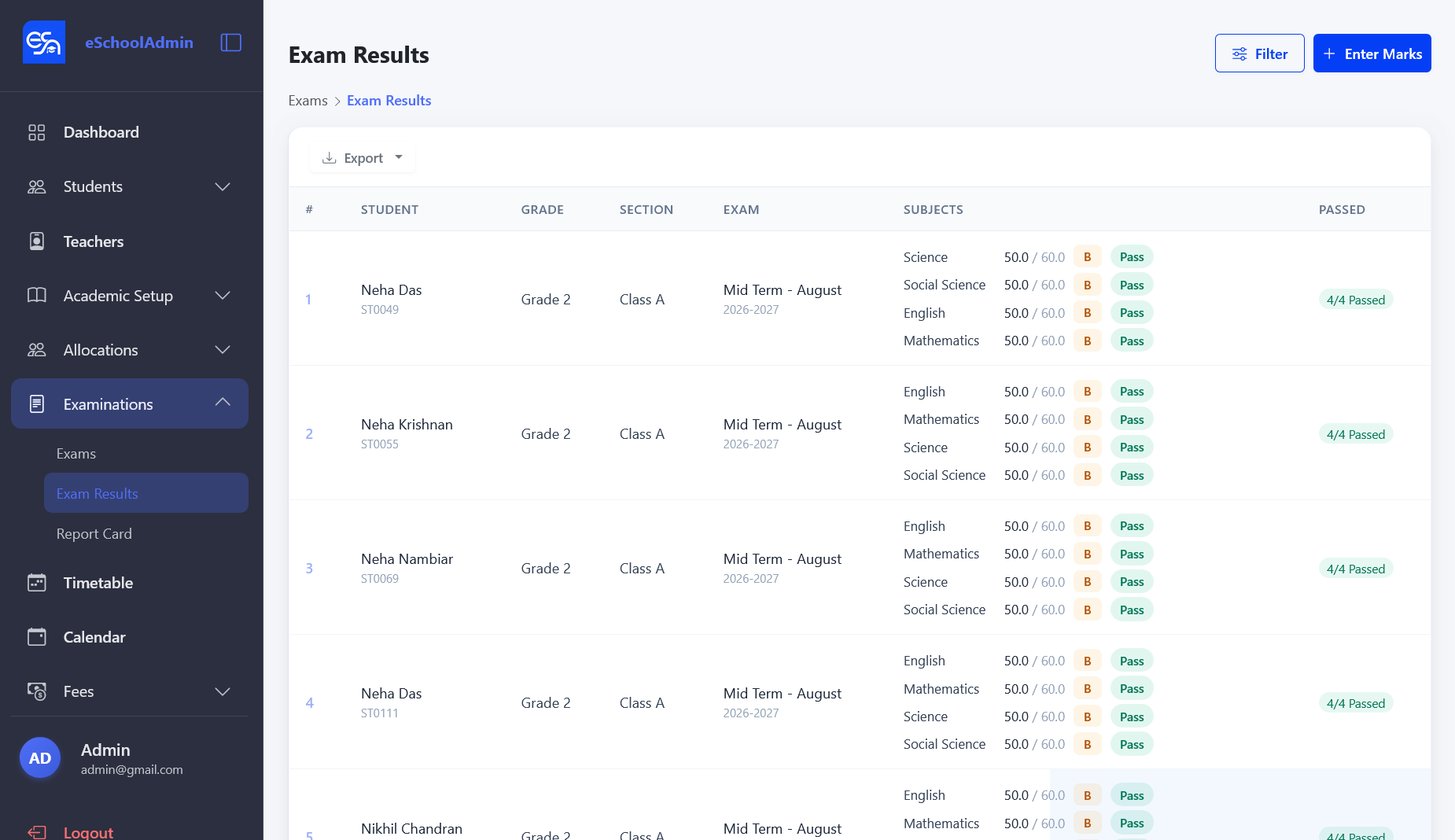
Task: Click 4/4 Passed badge for ST0049
Action: click(1355, 300)
